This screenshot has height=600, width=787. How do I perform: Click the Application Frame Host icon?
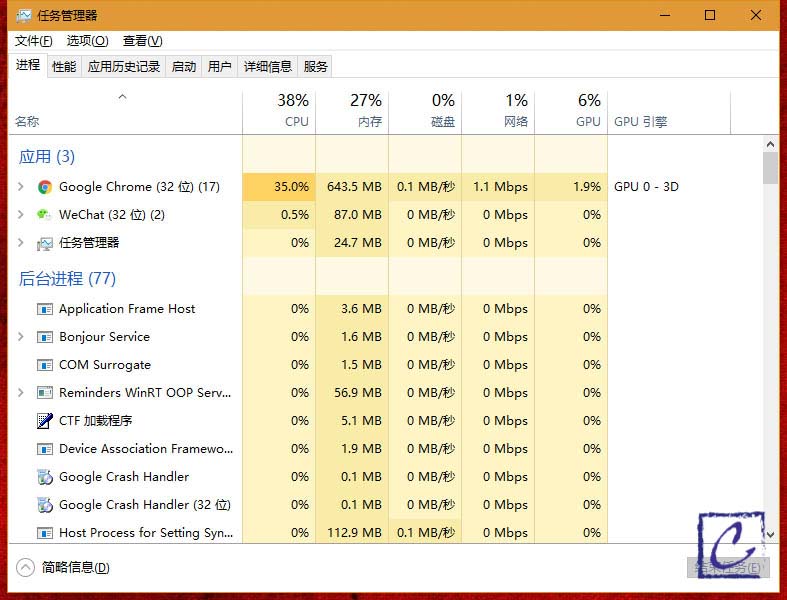click(x=45, y=309)
